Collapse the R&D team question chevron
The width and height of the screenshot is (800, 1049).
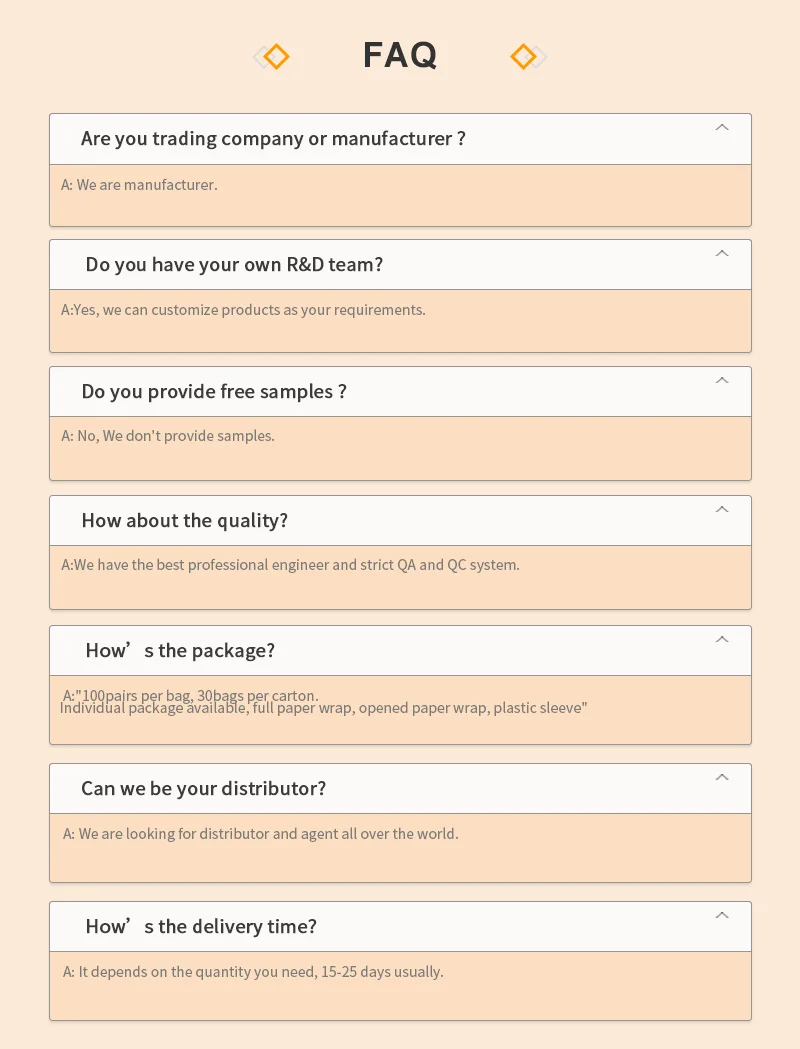pos(722,254)
